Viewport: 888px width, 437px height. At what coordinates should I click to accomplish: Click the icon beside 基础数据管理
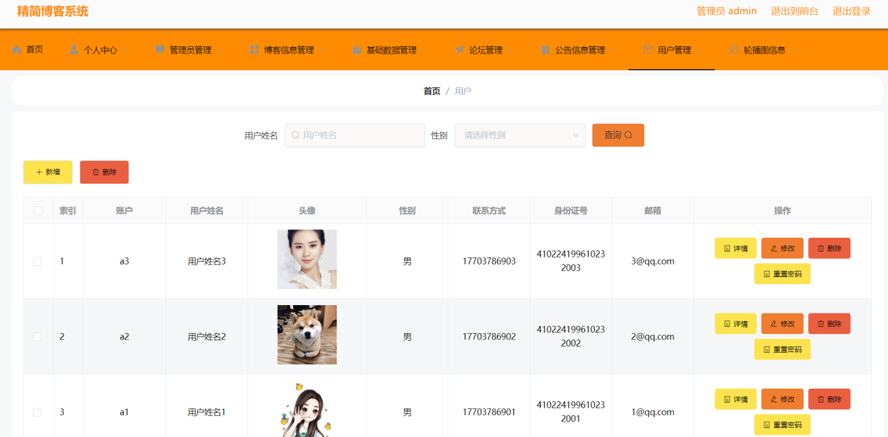(357, 50)
